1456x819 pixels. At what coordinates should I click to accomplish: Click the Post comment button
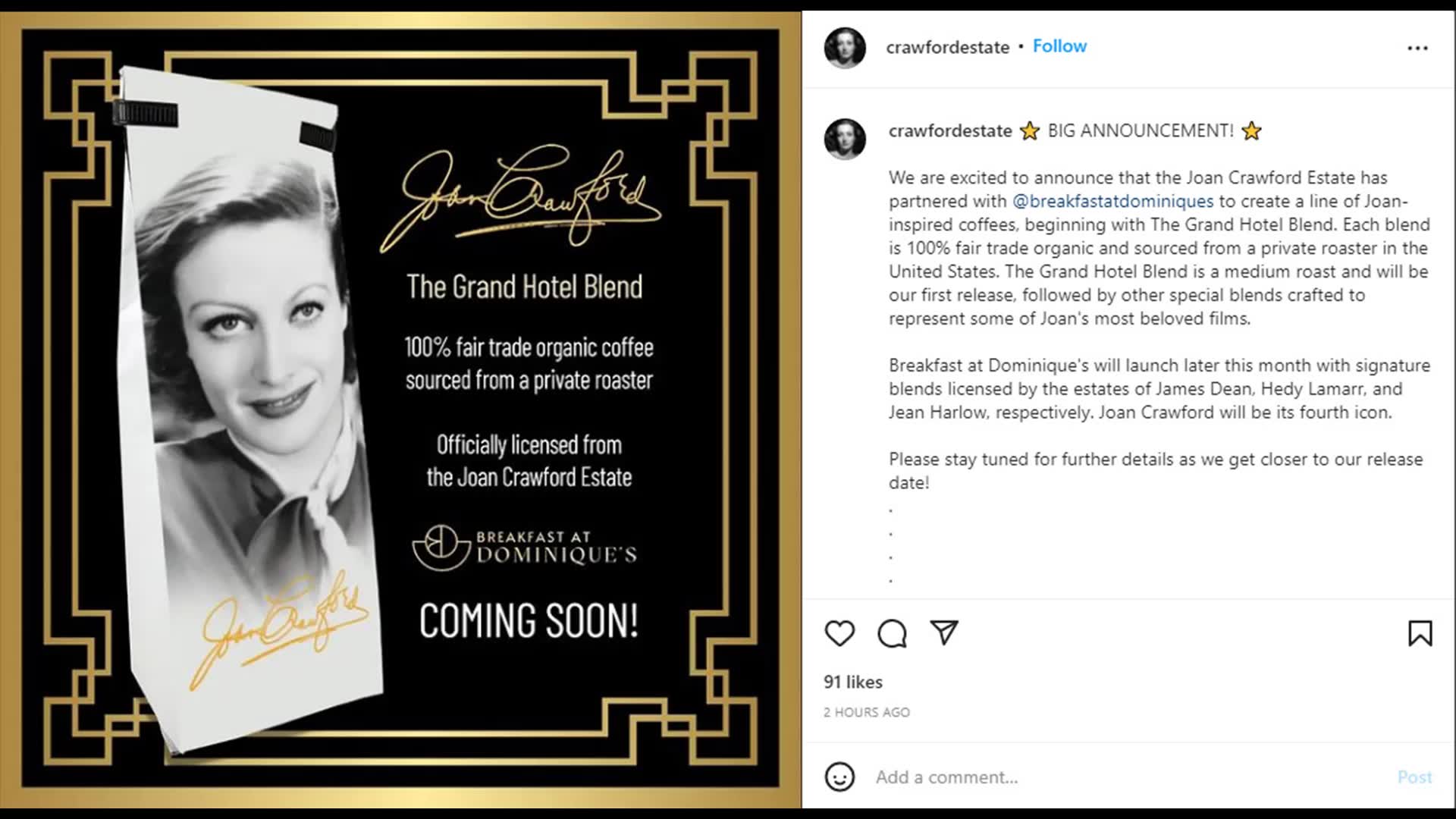click(1414, 777)
